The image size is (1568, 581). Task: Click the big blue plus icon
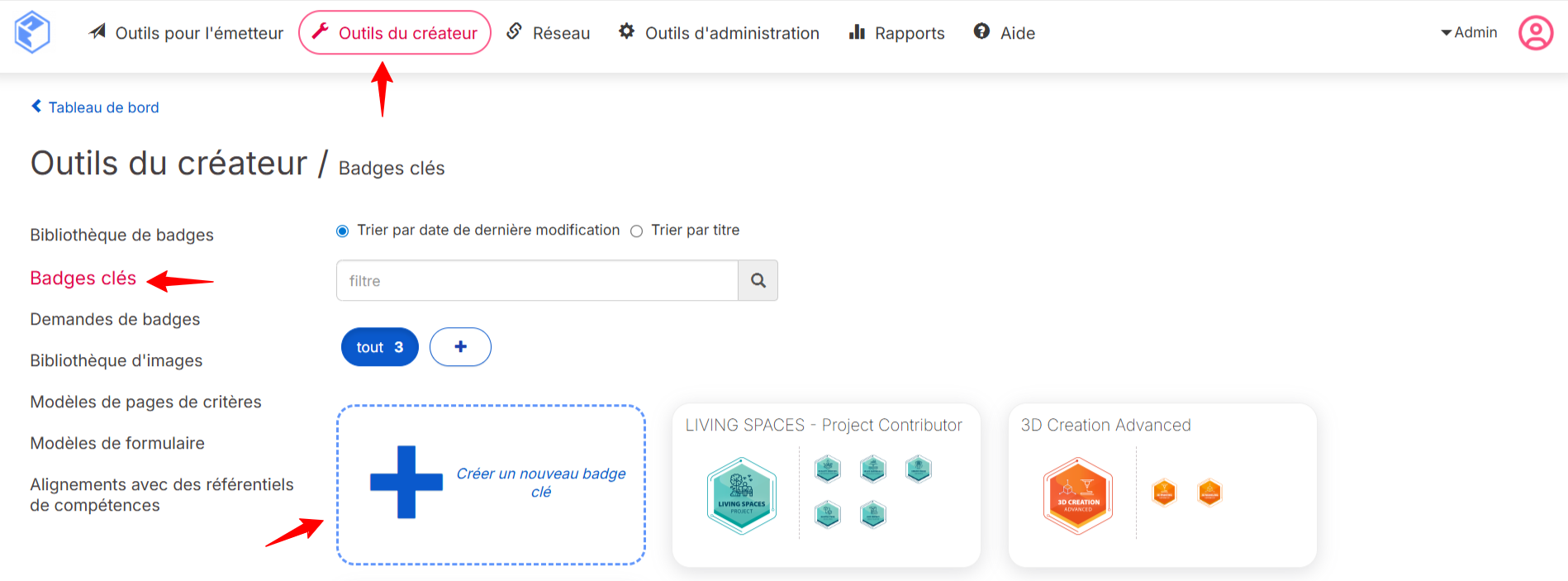click(406, 482)
